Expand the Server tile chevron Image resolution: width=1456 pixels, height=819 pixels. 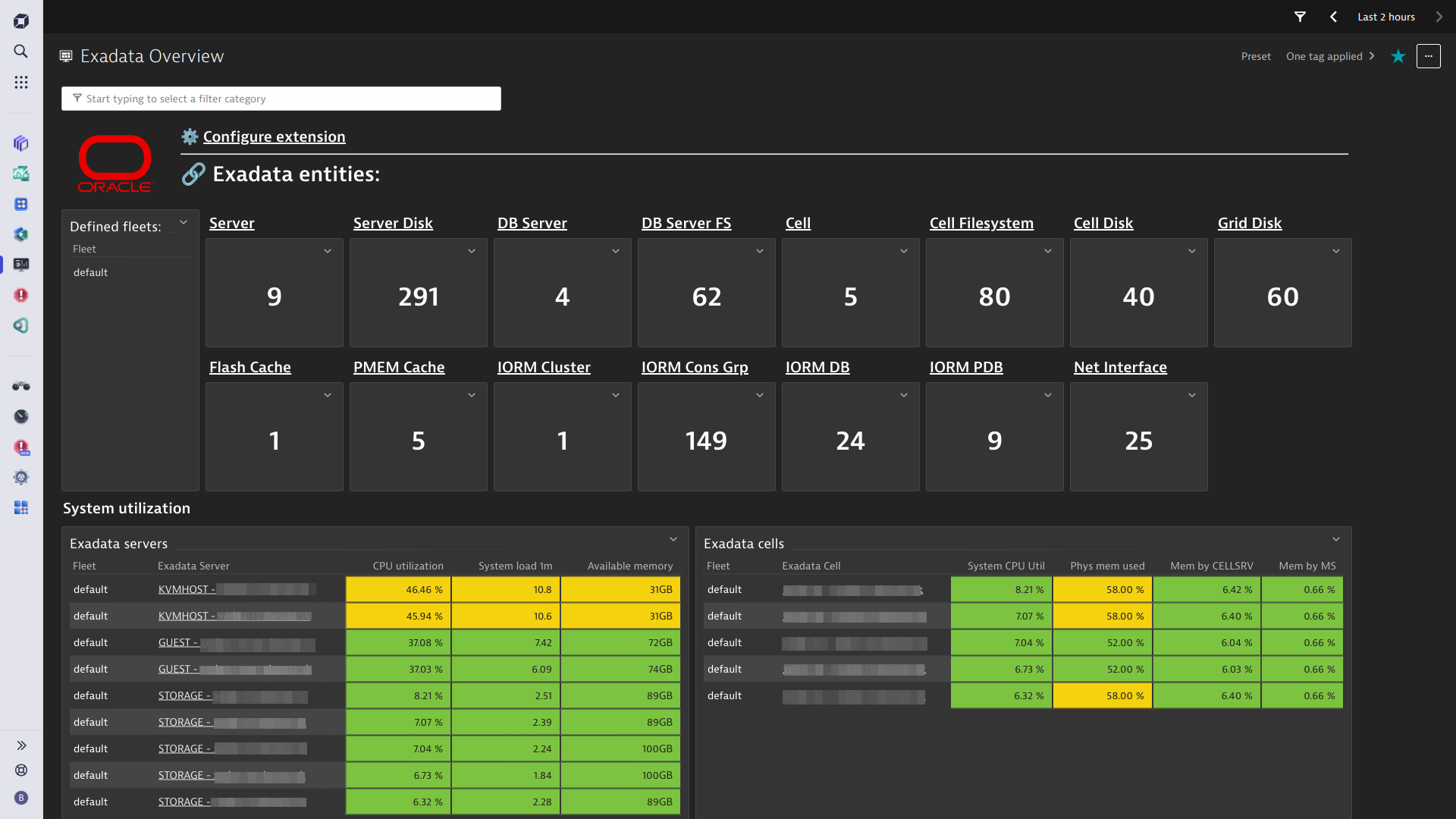pos(328,251)
